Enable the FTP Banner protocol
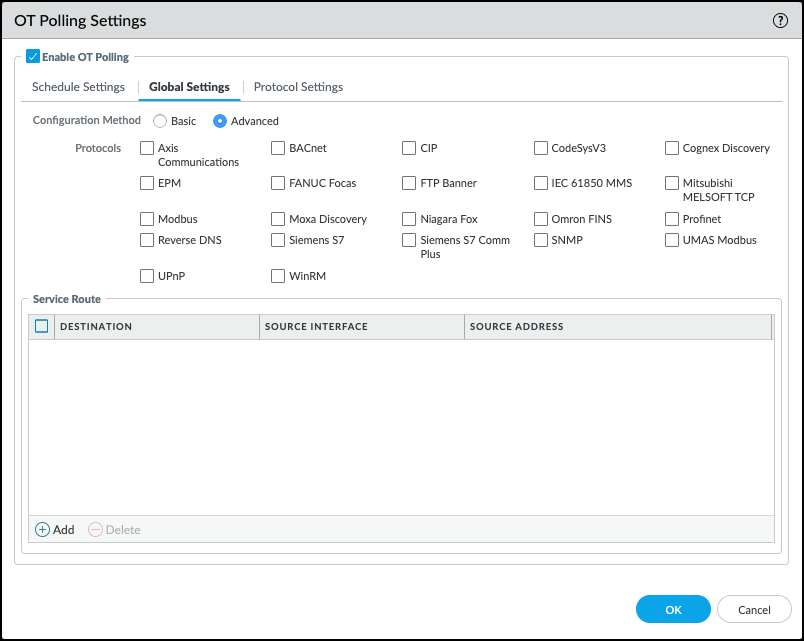The width and height of the screenshot is (804, 641). [409, 183]
